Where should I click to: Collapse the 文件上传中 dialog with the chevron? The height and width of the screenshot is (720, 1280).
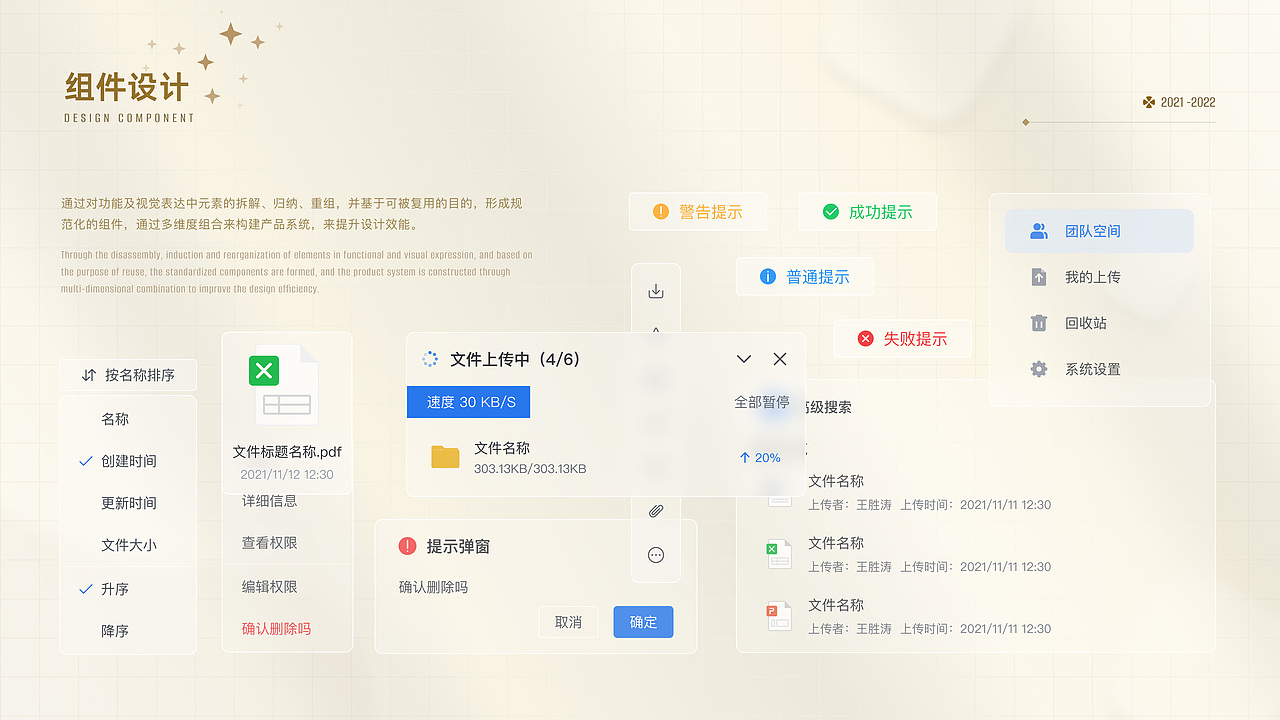coord(743,358)
